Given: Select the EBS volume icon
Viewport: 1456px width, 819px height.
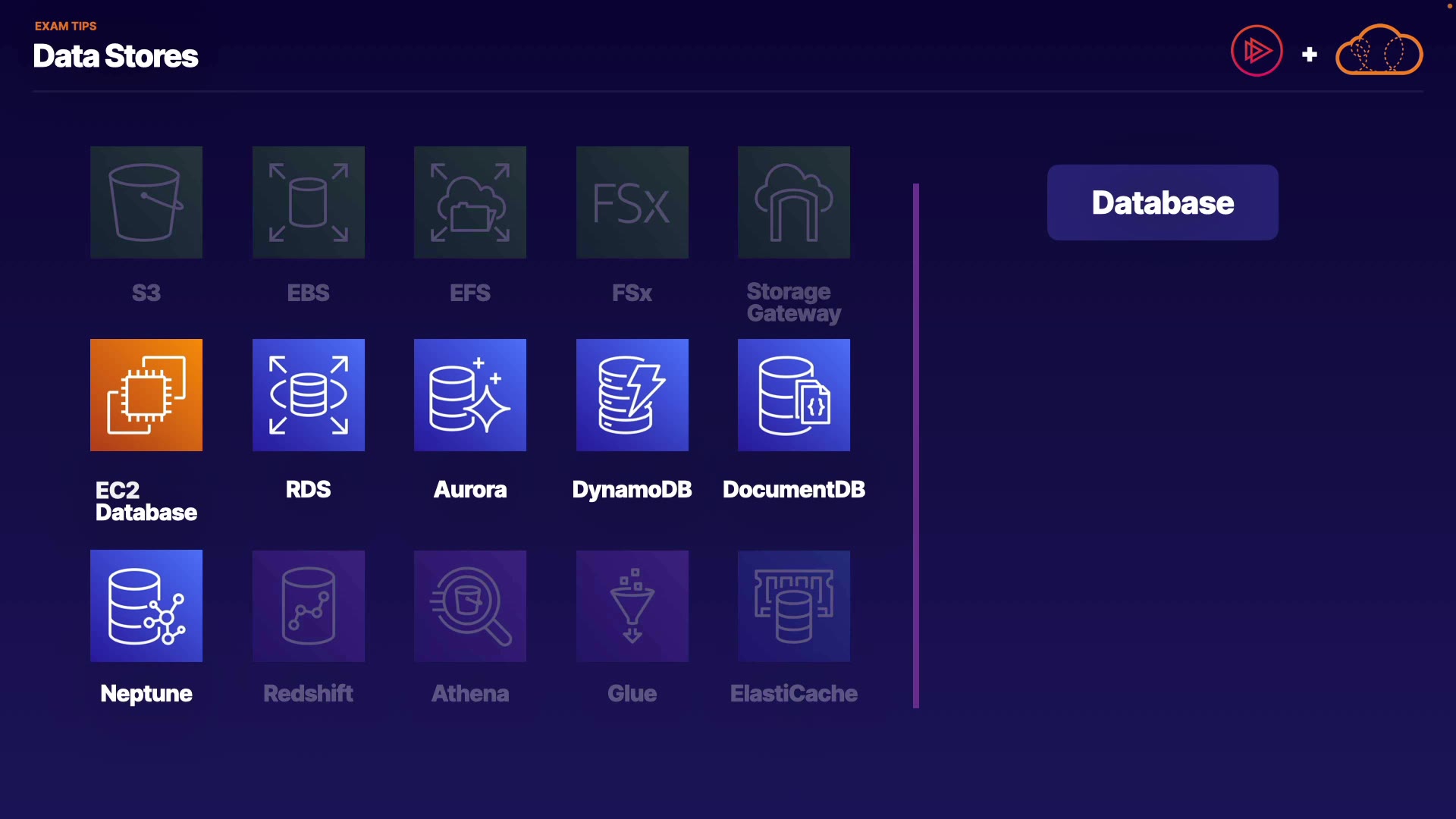Looking at the screenshot, I should (x=309, y=202).
